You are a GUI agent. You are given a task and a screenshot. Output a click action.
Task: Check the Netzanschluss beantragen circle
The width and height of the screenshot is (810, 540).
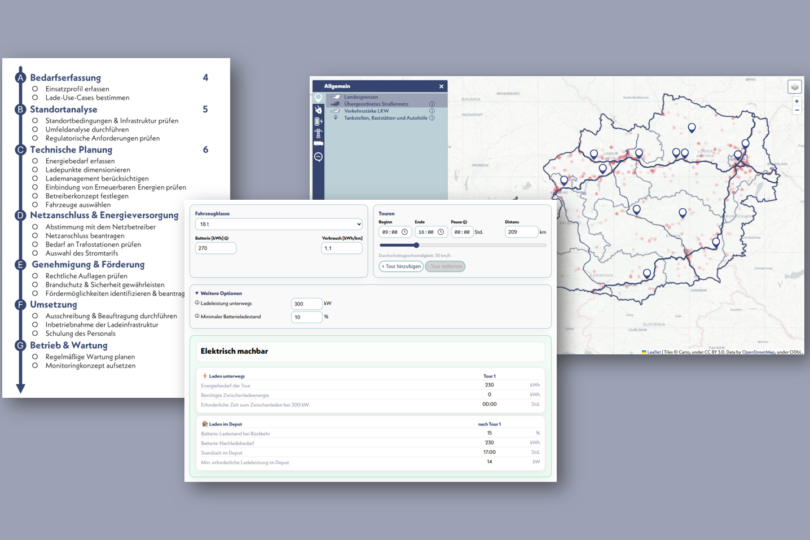[x=35, y=236]
